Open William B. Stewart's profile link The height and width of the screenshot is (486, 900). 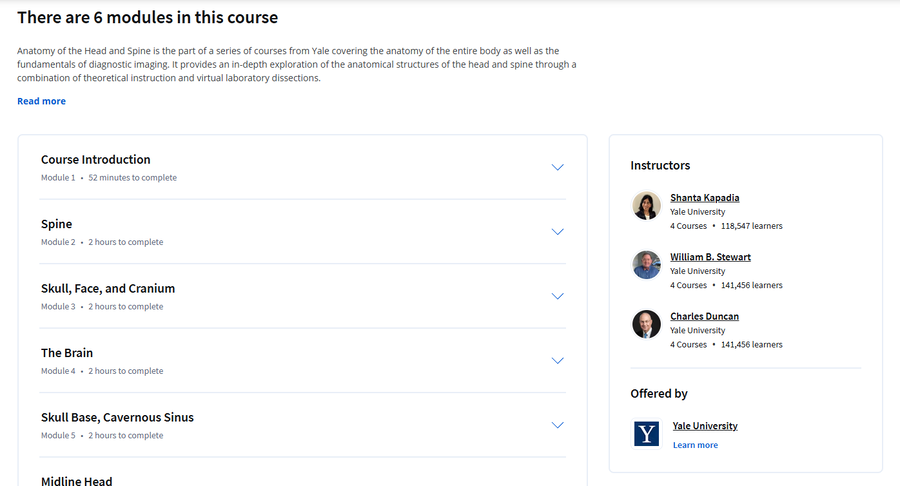click(710, 257)
